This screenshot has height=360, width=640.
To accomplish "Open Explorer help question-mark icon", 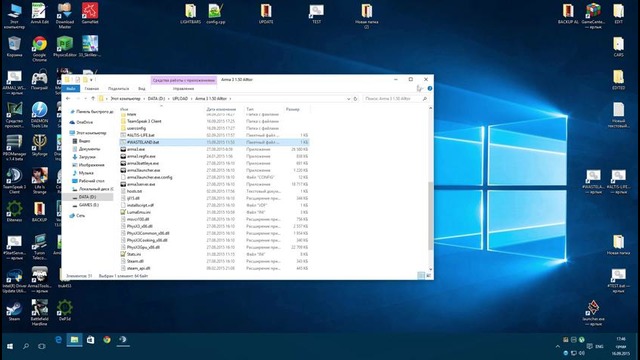I will [x=429, y=88].
